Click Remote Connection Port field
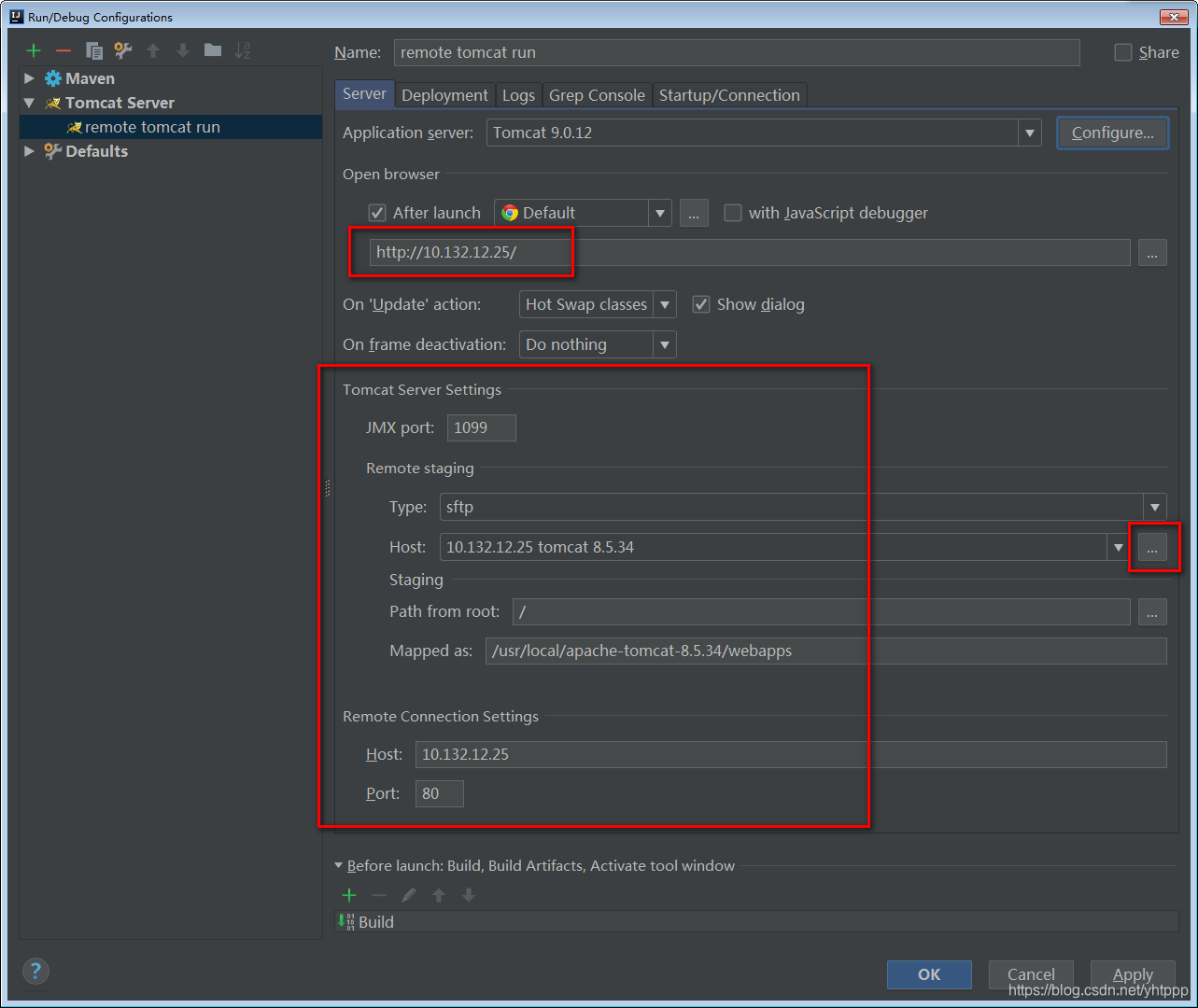The height and width of the screenshot is (1008, 1198). click(x=440, y=793)
